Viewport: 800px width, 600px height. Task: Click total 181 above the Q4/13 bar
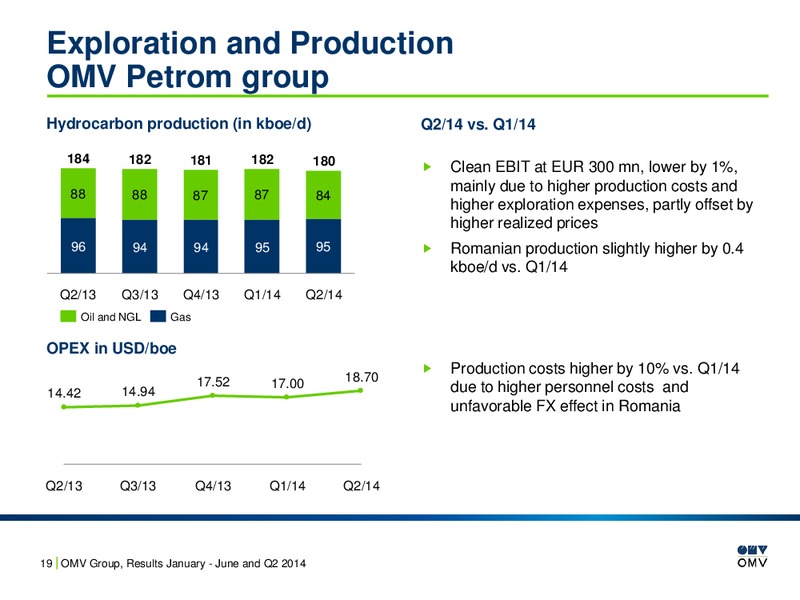201,160
